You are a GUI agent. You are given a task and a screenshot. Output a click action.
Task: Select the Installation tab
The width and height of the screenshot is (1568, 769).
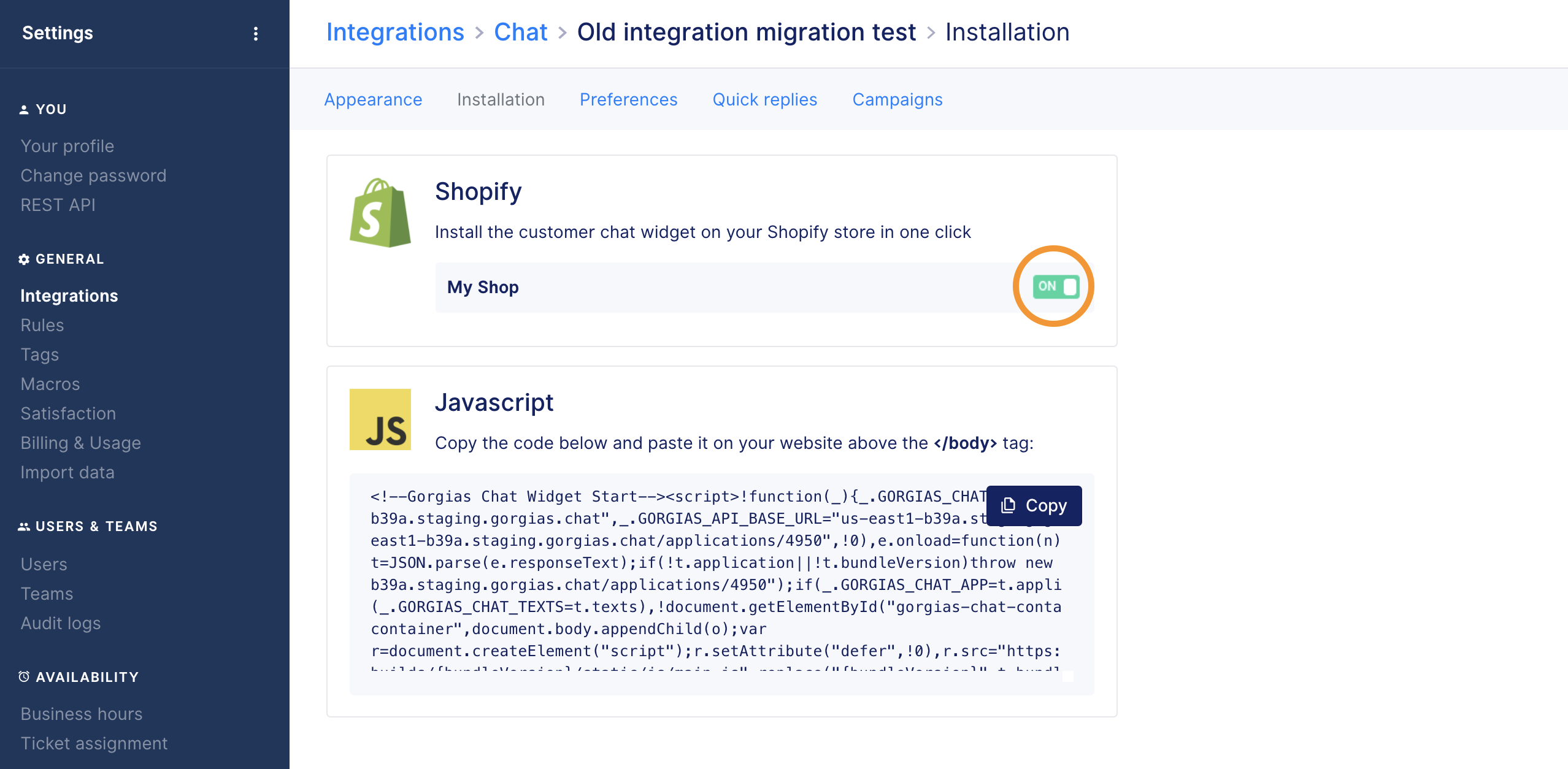(x=501, y=99)
